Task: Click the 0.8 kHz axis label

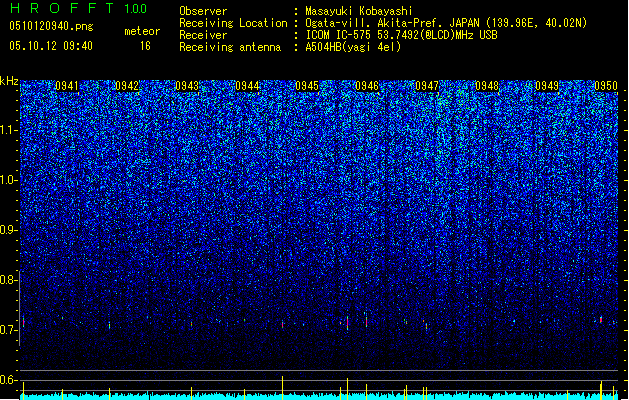Action: tap(8, 280)
